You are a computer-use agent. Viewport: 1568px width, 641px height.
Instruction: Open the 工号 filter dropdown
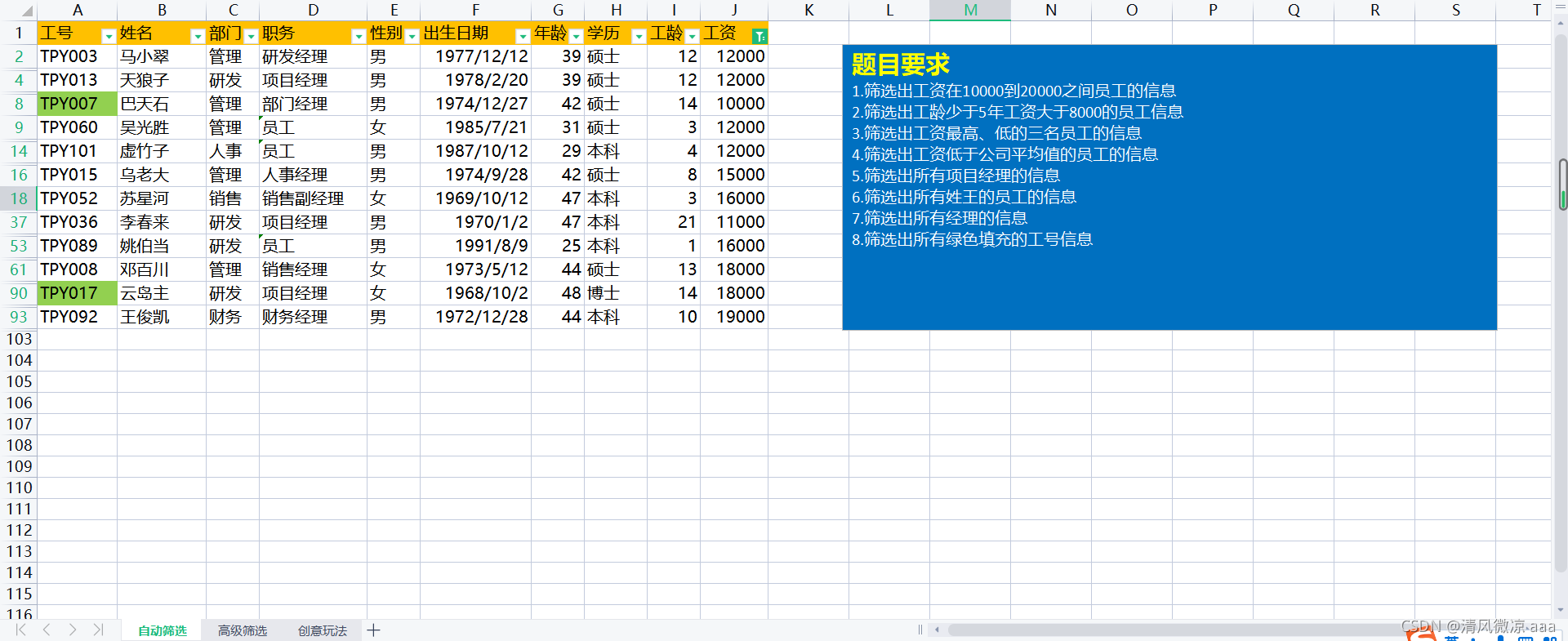point(109,36)
